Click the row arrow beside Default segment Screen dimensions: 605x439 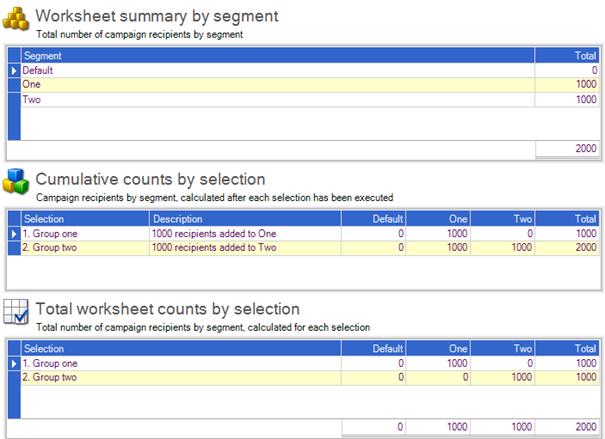point(14,71)
